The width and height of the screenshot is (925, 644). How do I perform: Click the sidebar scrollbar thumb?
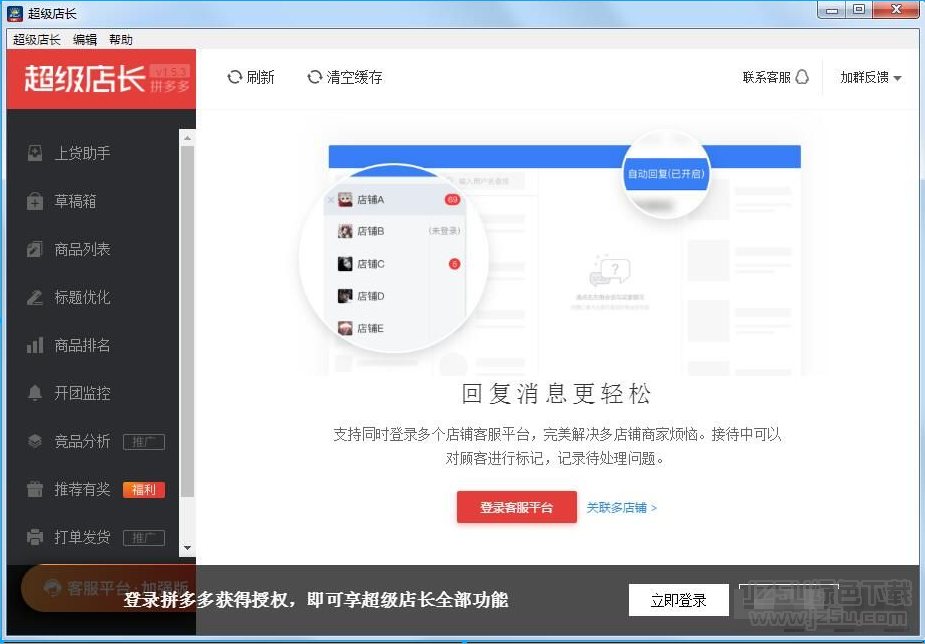187,321
